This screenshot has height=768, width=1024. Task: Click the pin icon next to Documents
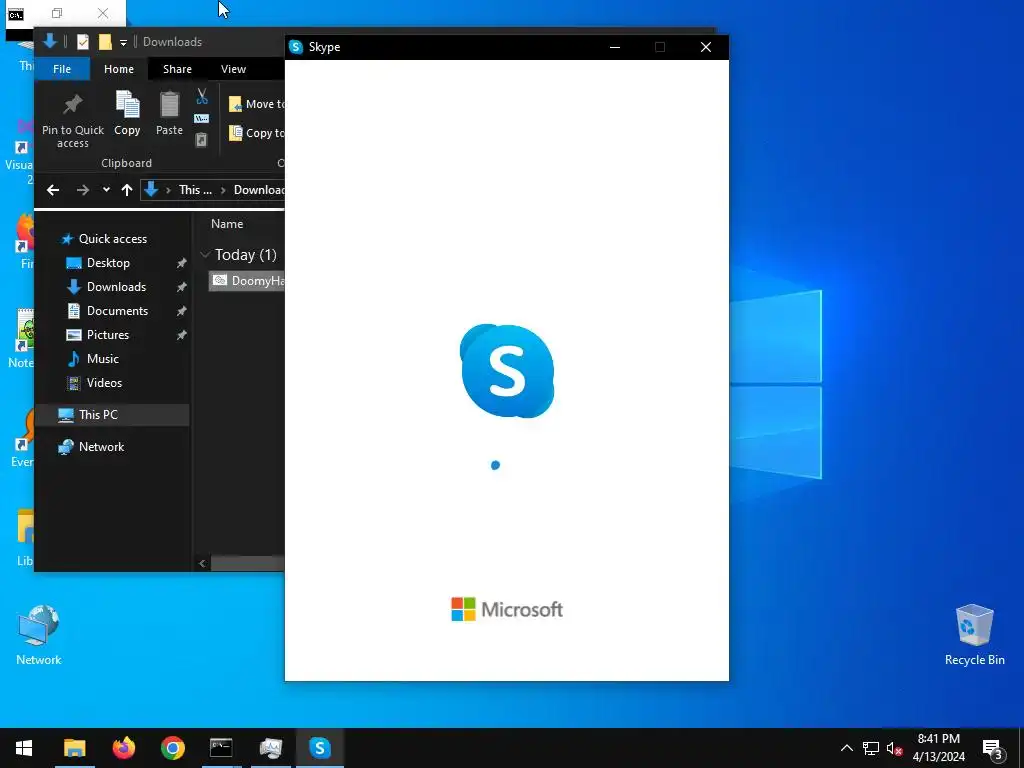point(182,311)
